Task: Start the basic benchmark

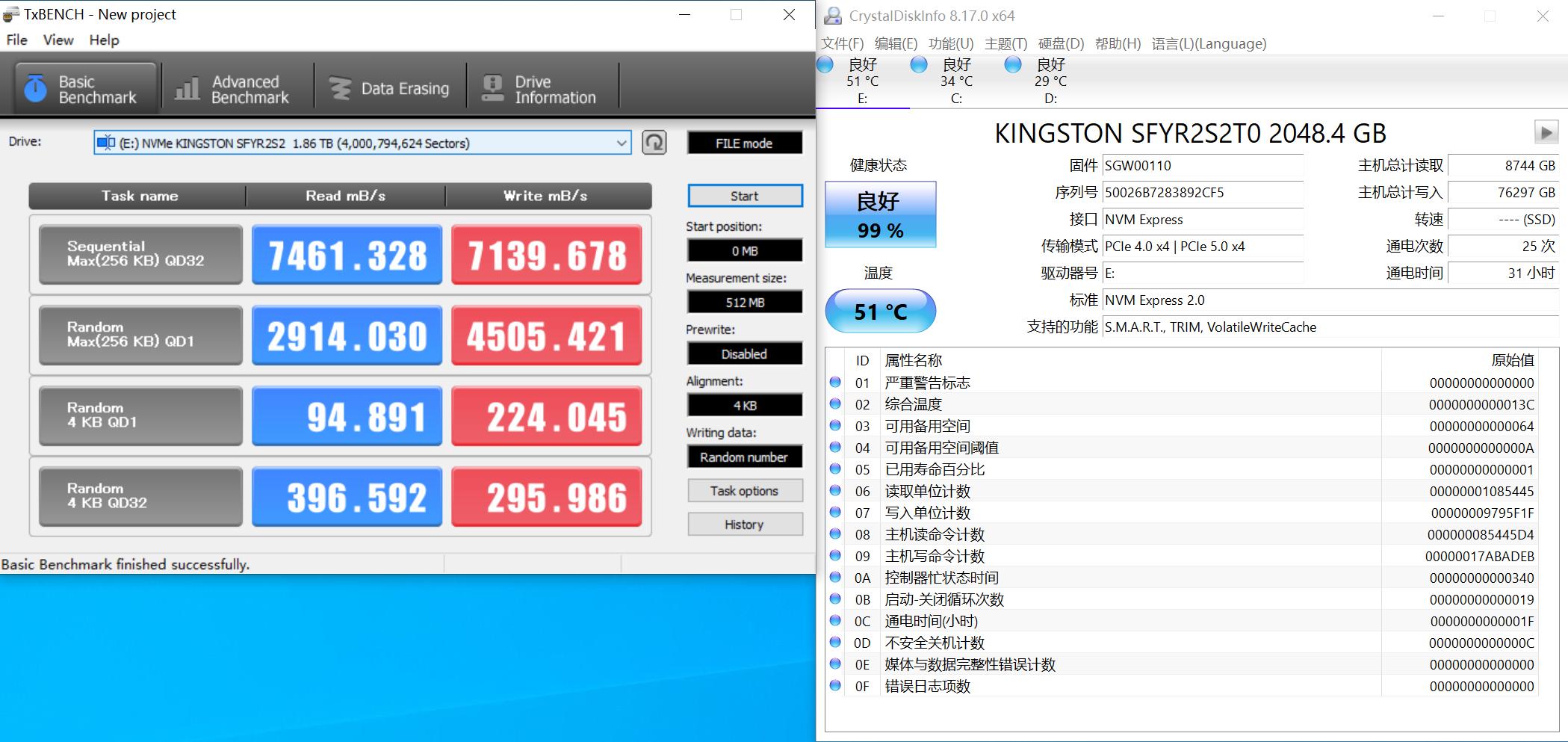Action: 745,196
